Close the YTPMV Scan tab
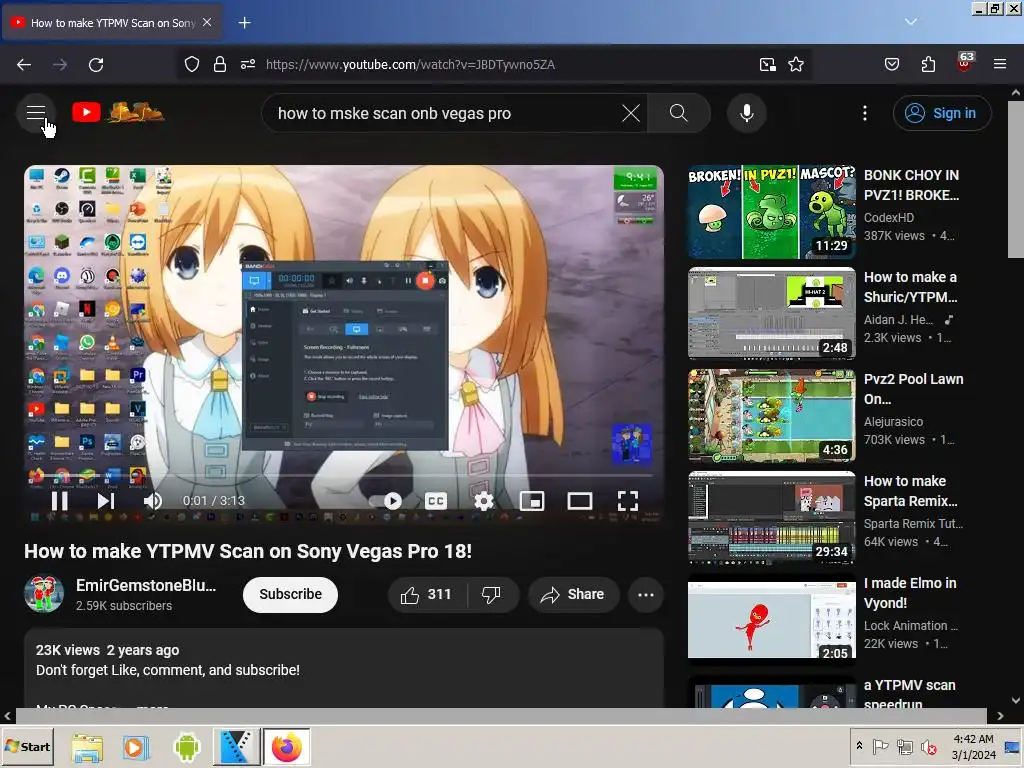This screenshot has height=768, width=1024. [207, 22]
